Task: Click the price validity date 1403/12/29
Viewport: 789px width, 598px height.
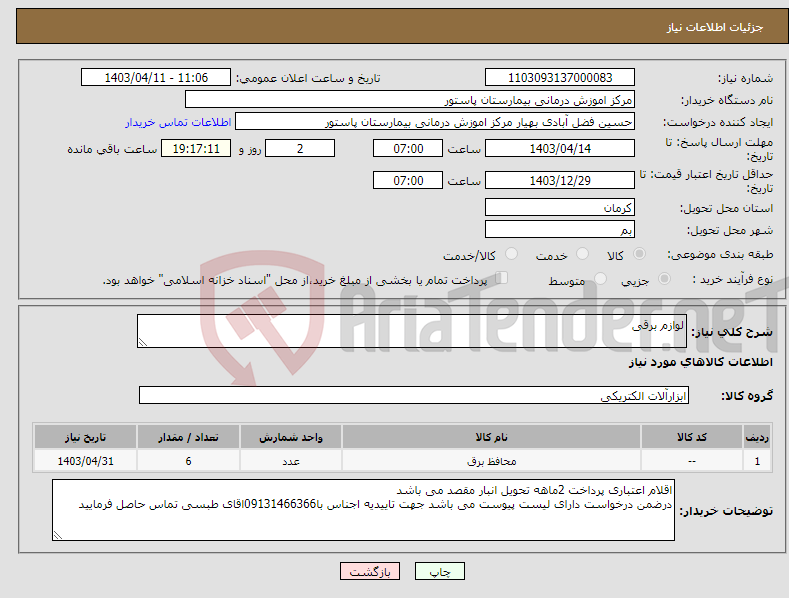Action: point(560,180)
